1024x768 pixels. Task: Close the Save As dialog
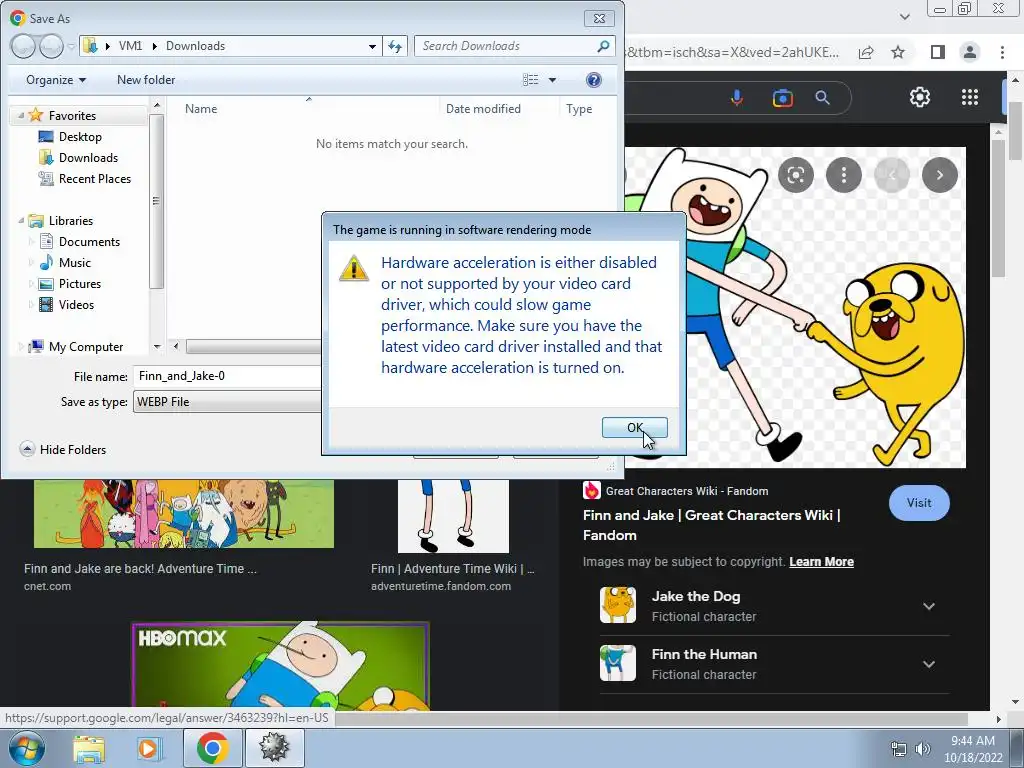click(599, 18)
